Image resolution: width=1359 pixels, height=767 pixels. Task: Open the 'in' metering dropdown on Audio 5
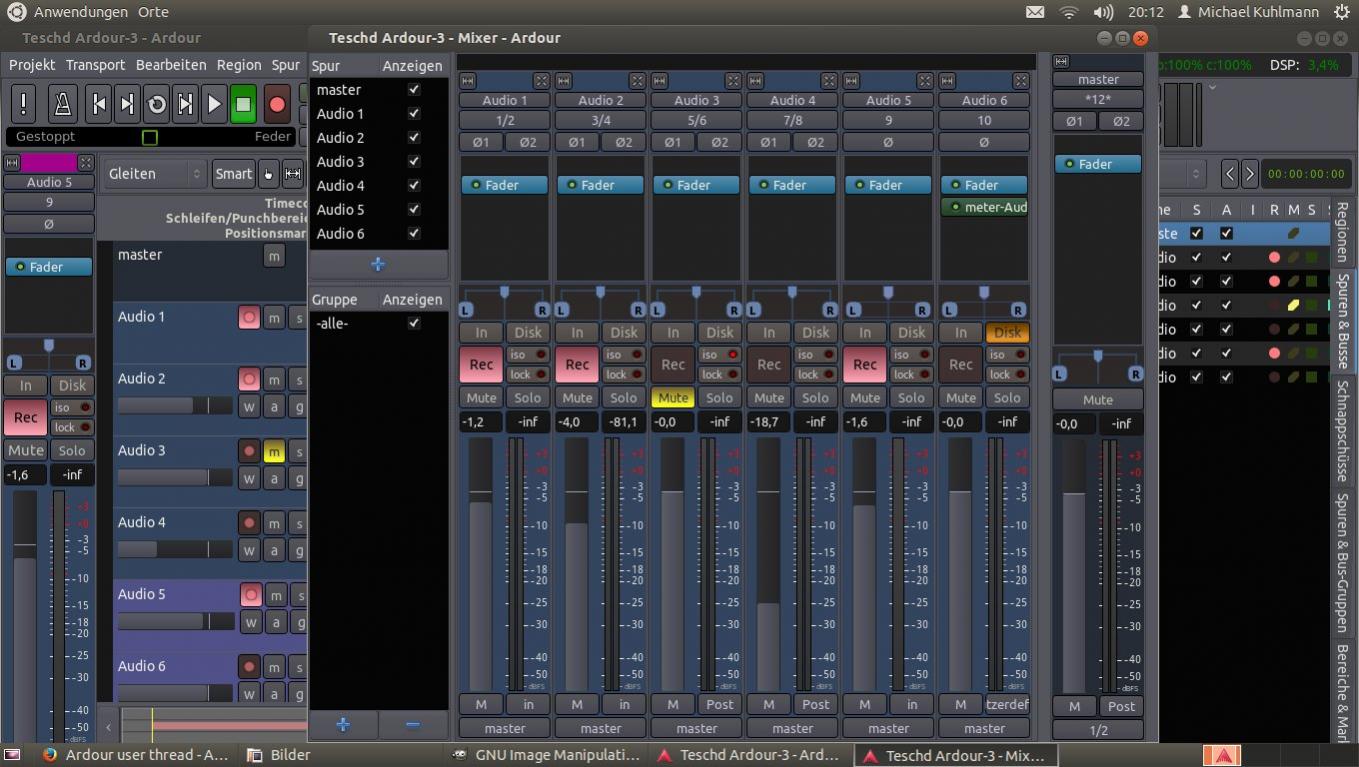[912, 704]
